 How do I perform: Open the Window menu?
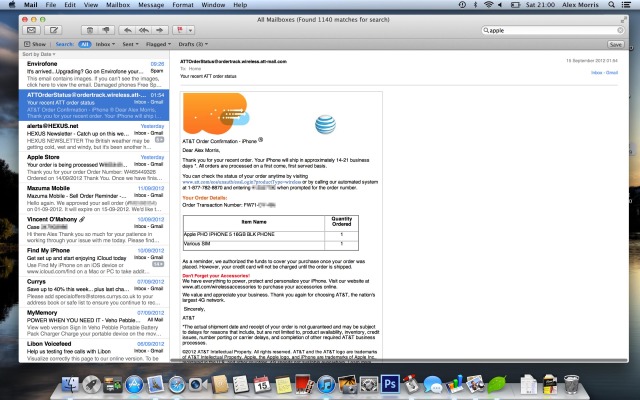tap(213, 5)
